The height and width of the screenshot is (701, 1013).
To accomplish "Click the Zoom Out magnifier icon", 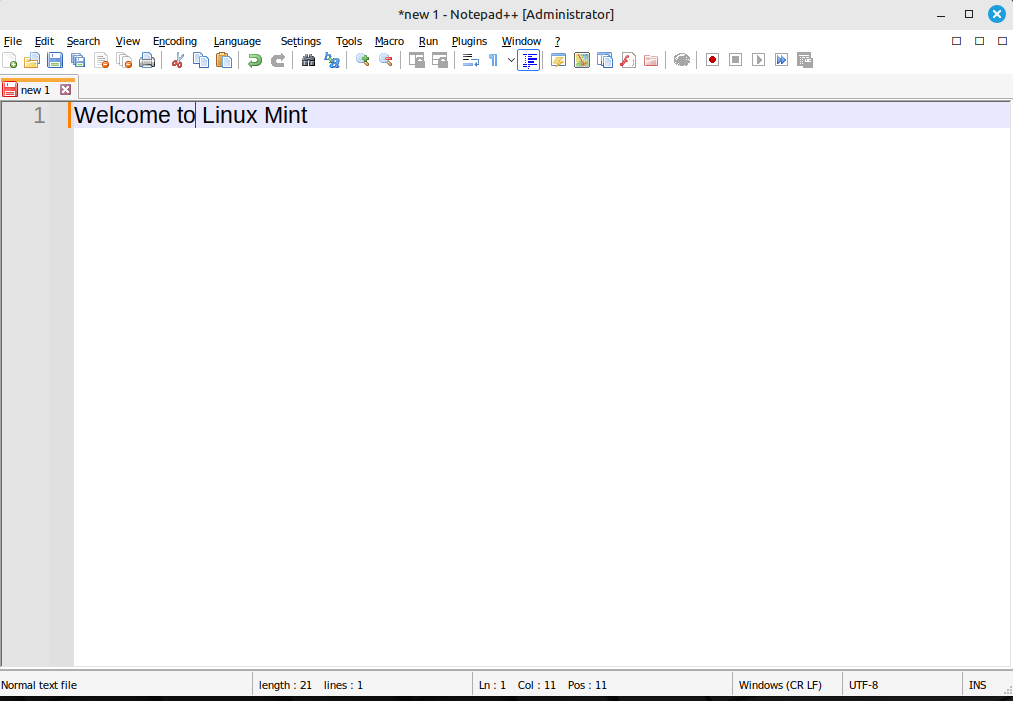I will [x=386, y=60].
